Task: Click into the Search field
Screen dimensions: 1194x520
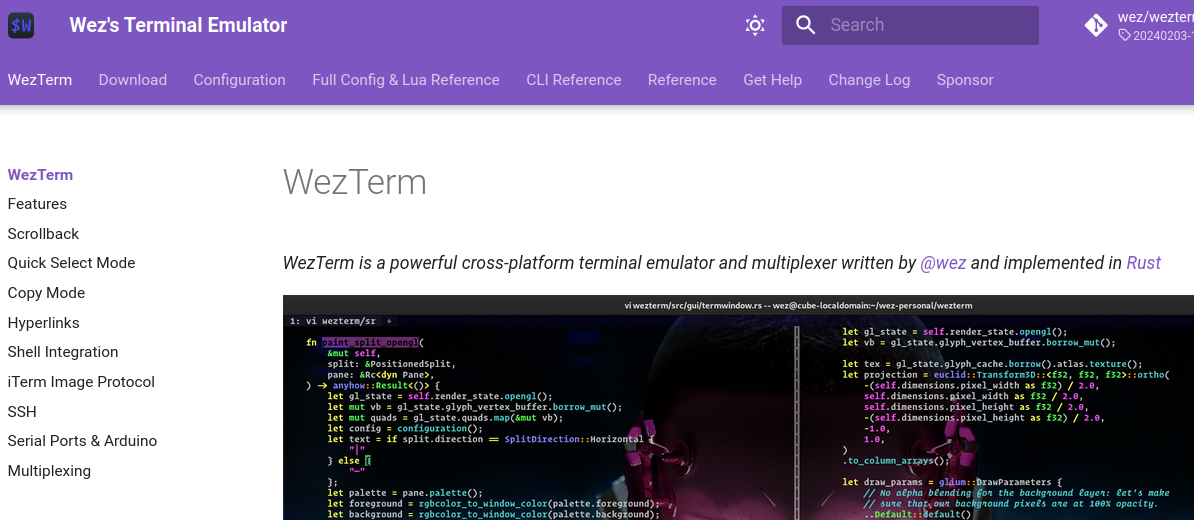Action: 925,26
